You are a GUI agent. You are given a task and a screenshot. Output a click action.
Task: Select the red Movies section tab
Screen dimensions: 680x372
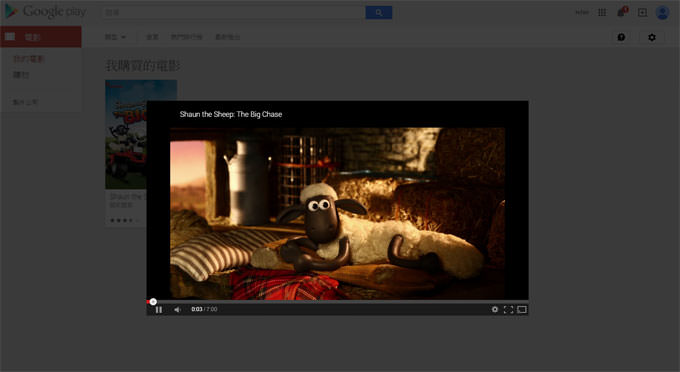coord(41,37)
